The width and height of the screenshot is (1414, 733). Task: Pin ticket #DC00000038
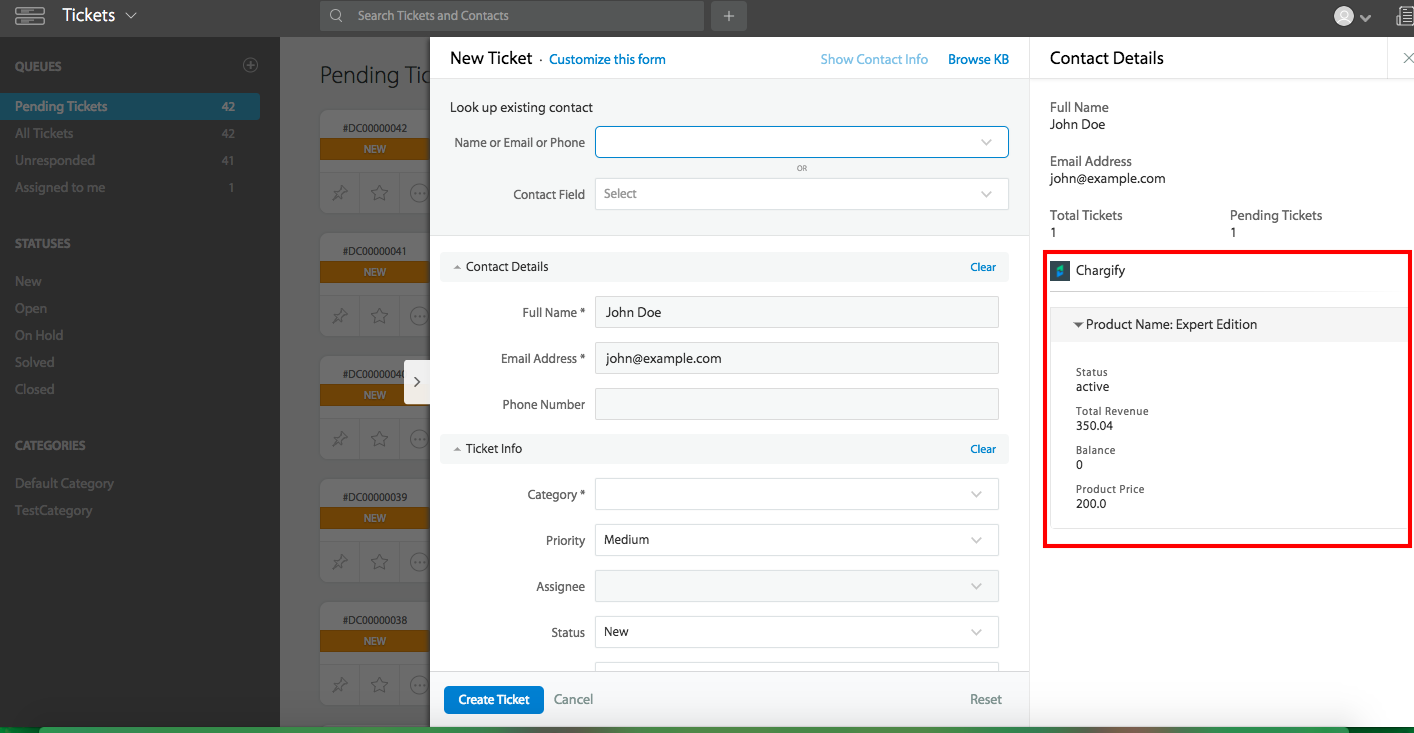(340, 685)
